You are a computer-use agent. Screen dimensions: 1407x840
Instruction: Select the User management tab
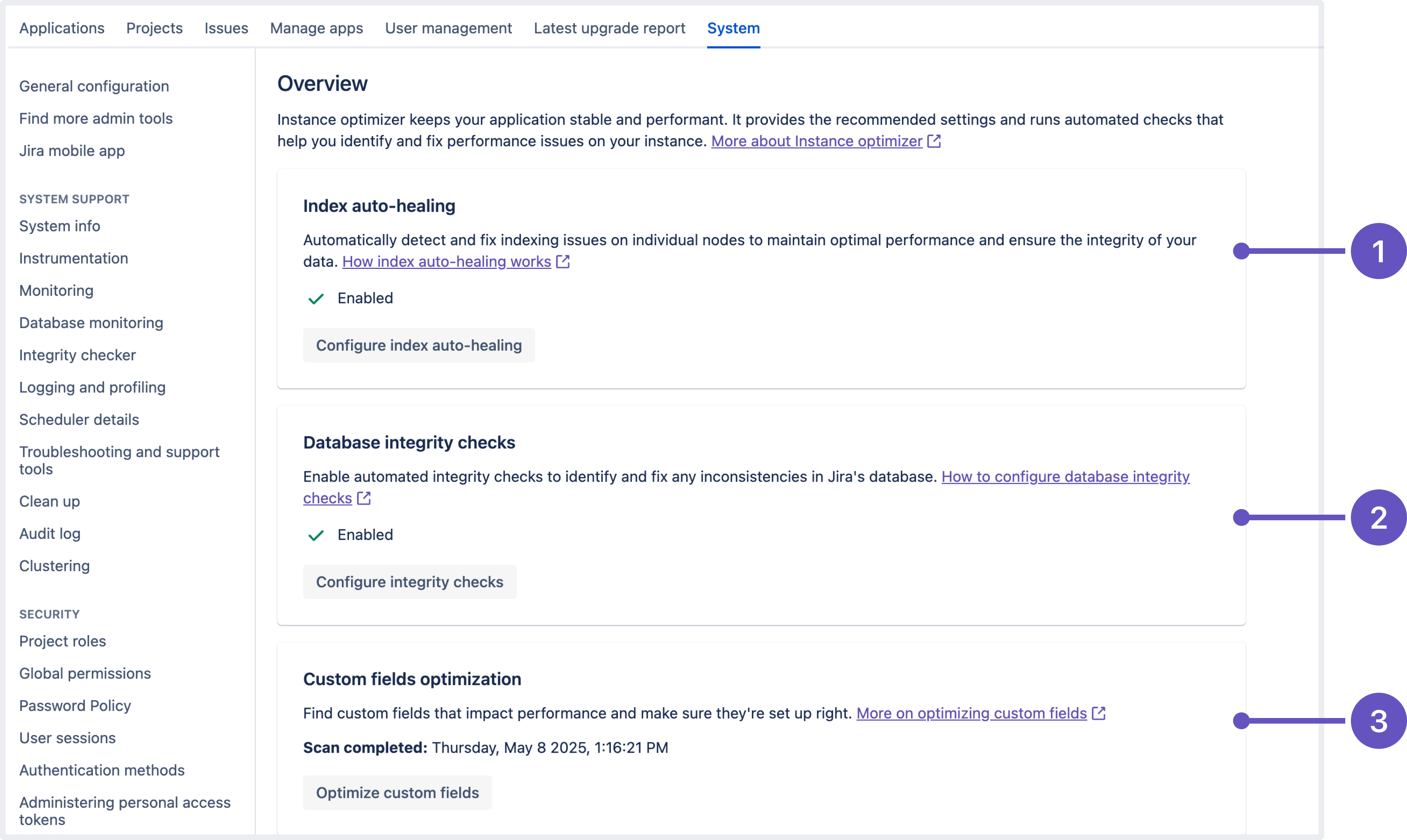click(x=449, y=28)
